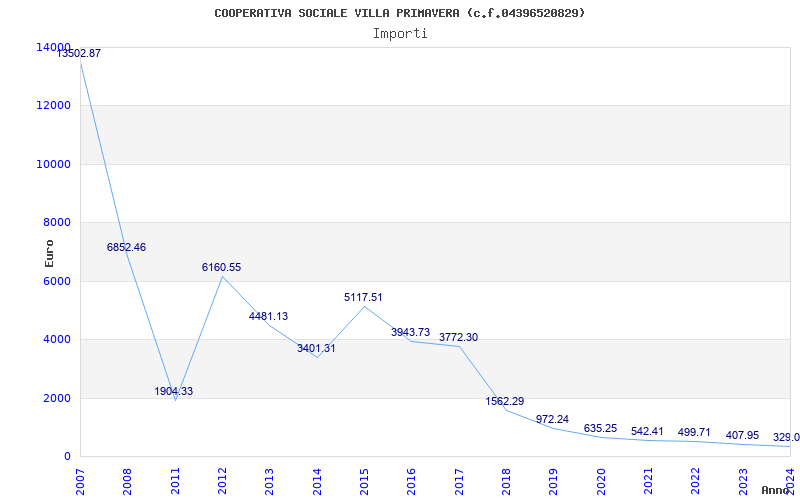This screenshot has width=800, height=500.
Task: Click the 2013 x-axis year label
Action: pyautogui.click(x=269, y=482)
